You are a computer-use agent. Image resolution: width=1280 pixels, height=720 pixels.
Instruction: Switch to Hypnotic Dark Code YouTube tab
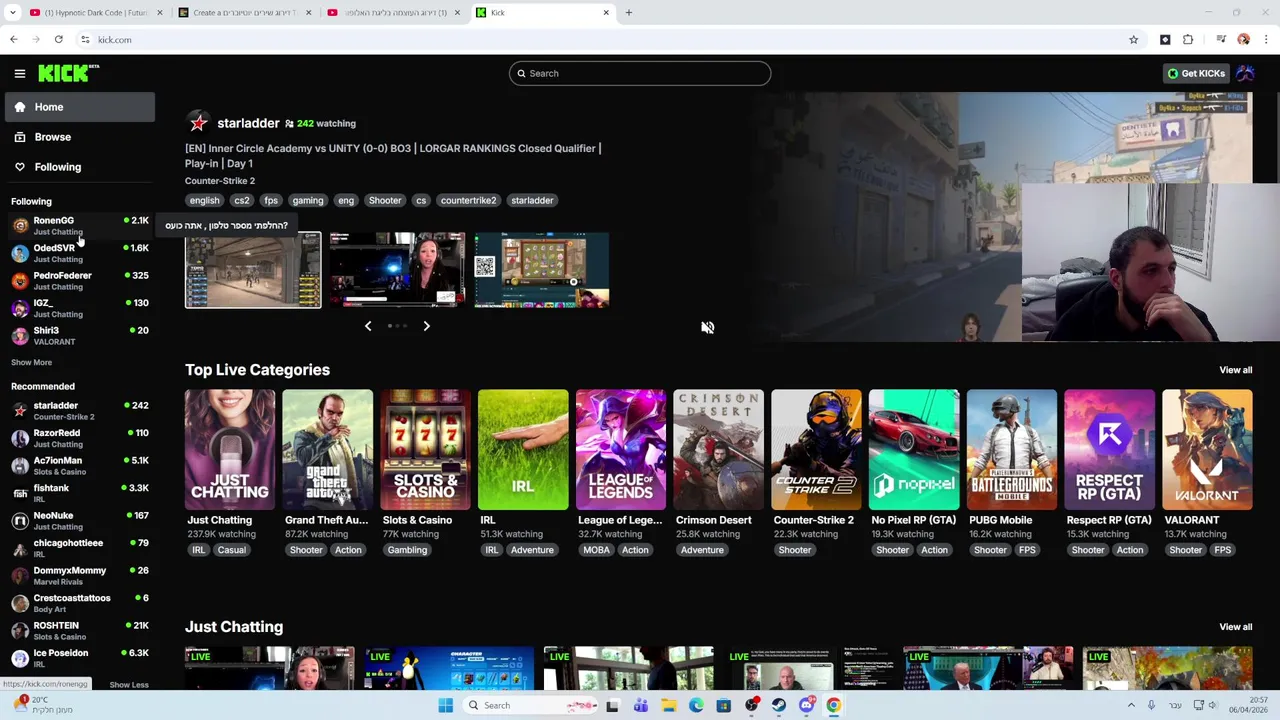point(95,13)
